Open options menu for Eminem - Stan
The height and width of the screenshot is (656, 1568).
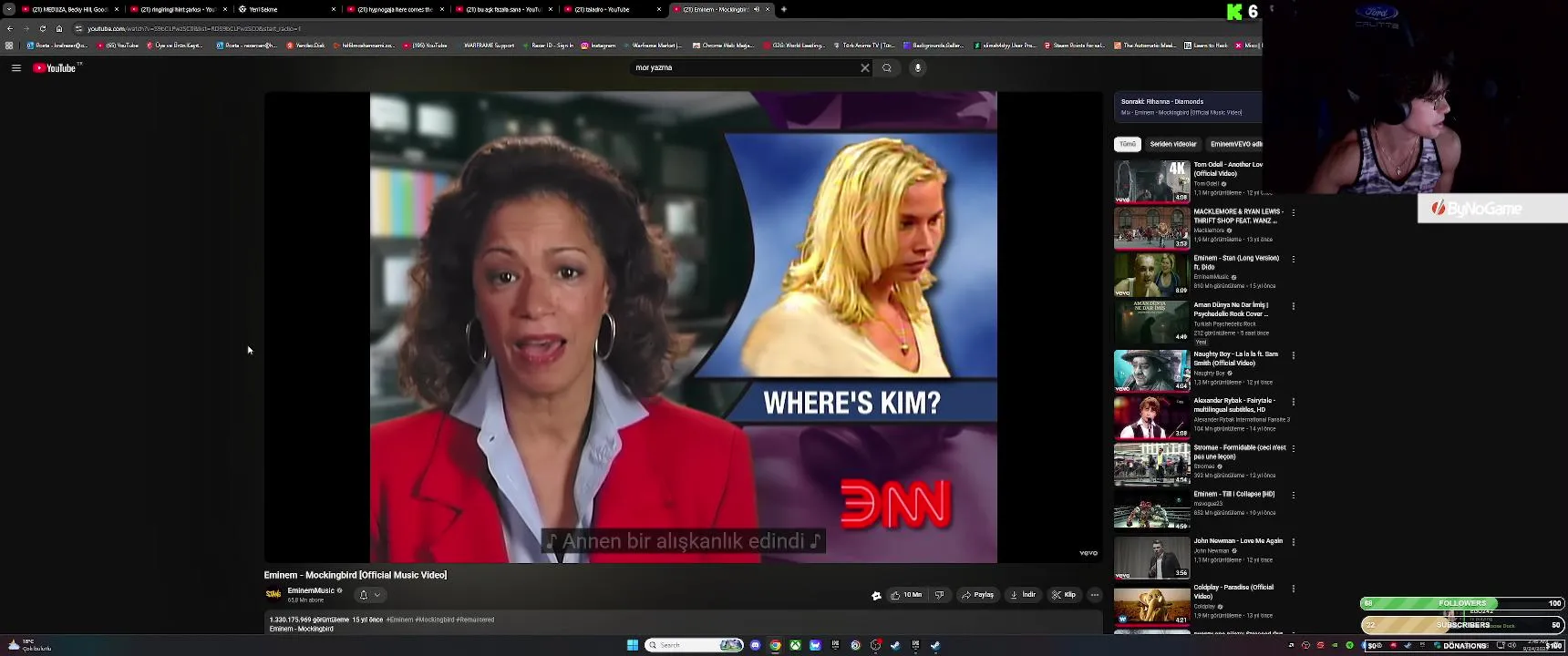tap(1294, 260)
